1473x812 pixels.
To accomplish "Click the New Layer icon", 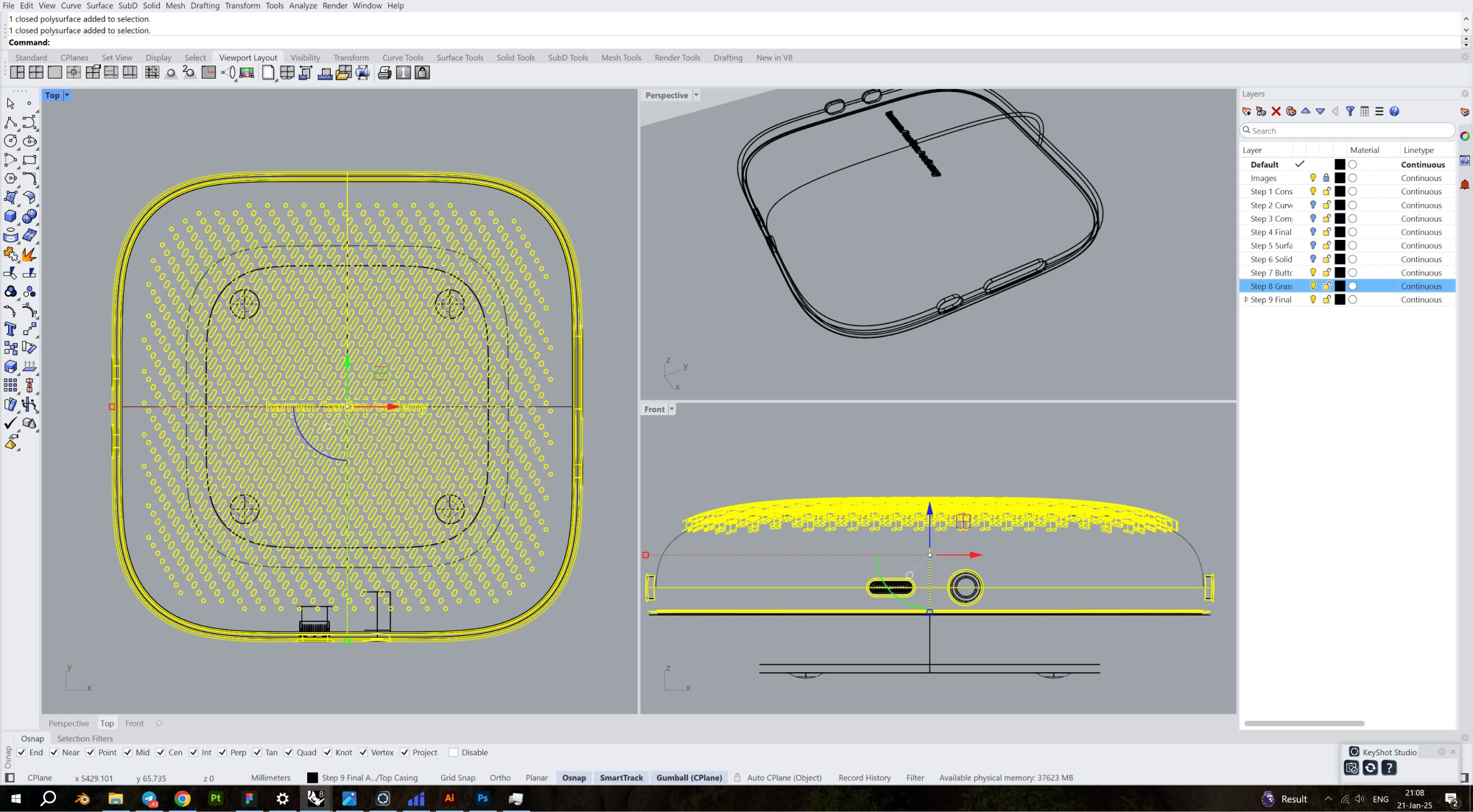I will (x=1246, y=111).
